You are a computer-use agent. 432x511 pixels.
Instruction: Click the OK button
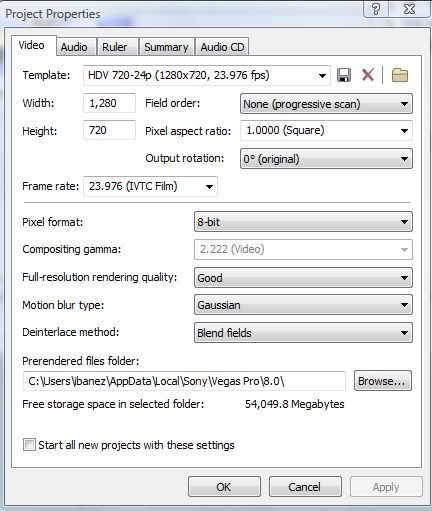(224, 487)
